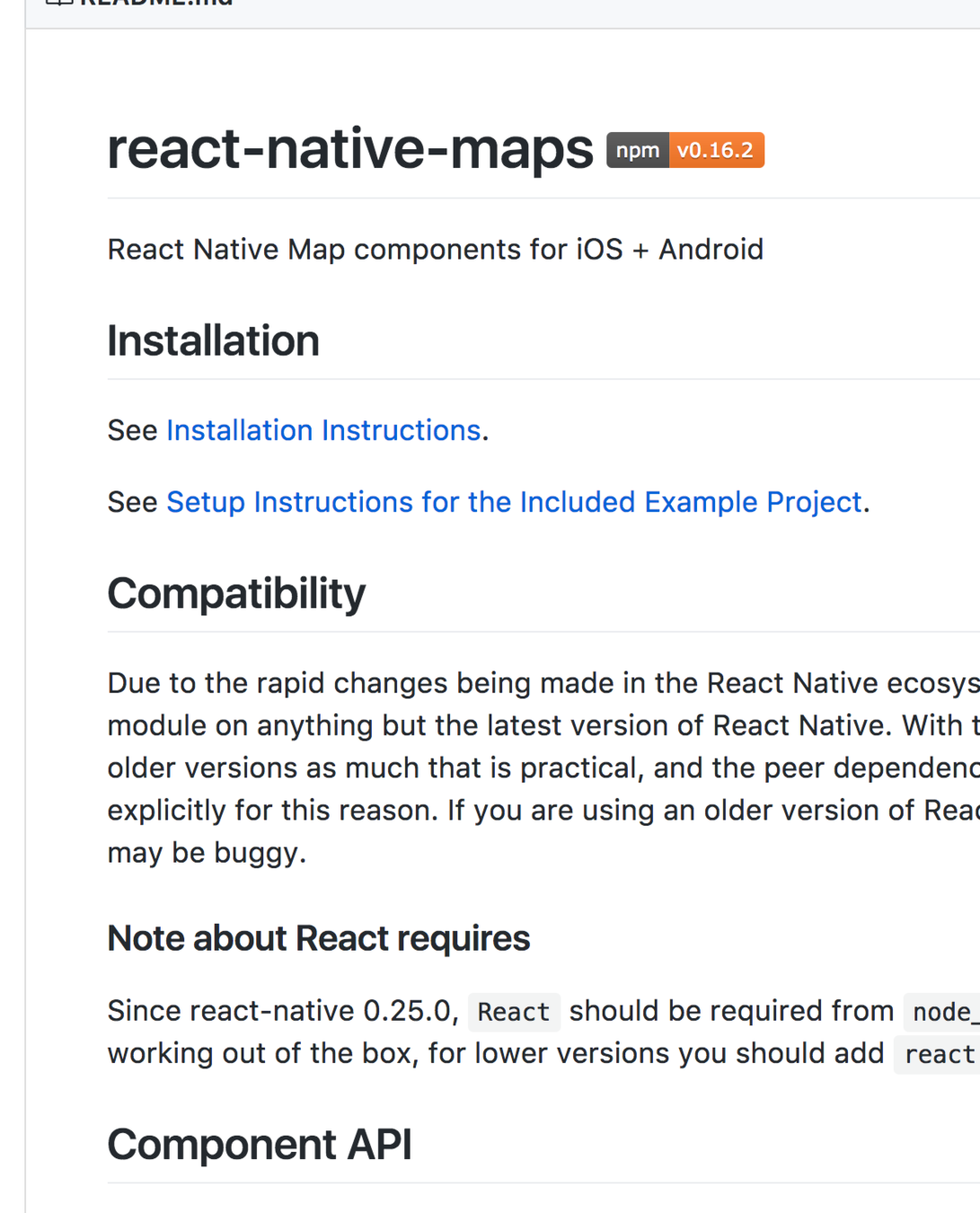Click the text 'React Native Map components for iOS + Android'
Screen dimensions: 980x1213
(x=436, y=249)
